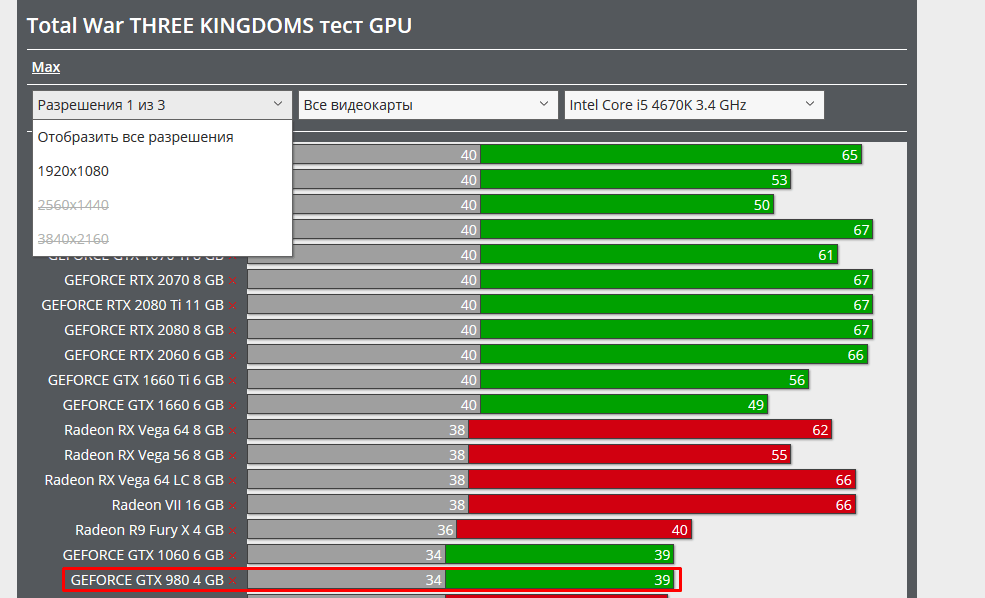Toggle the struck-through 2560x1440 option

pyautogui.click(x=162, y=205)
